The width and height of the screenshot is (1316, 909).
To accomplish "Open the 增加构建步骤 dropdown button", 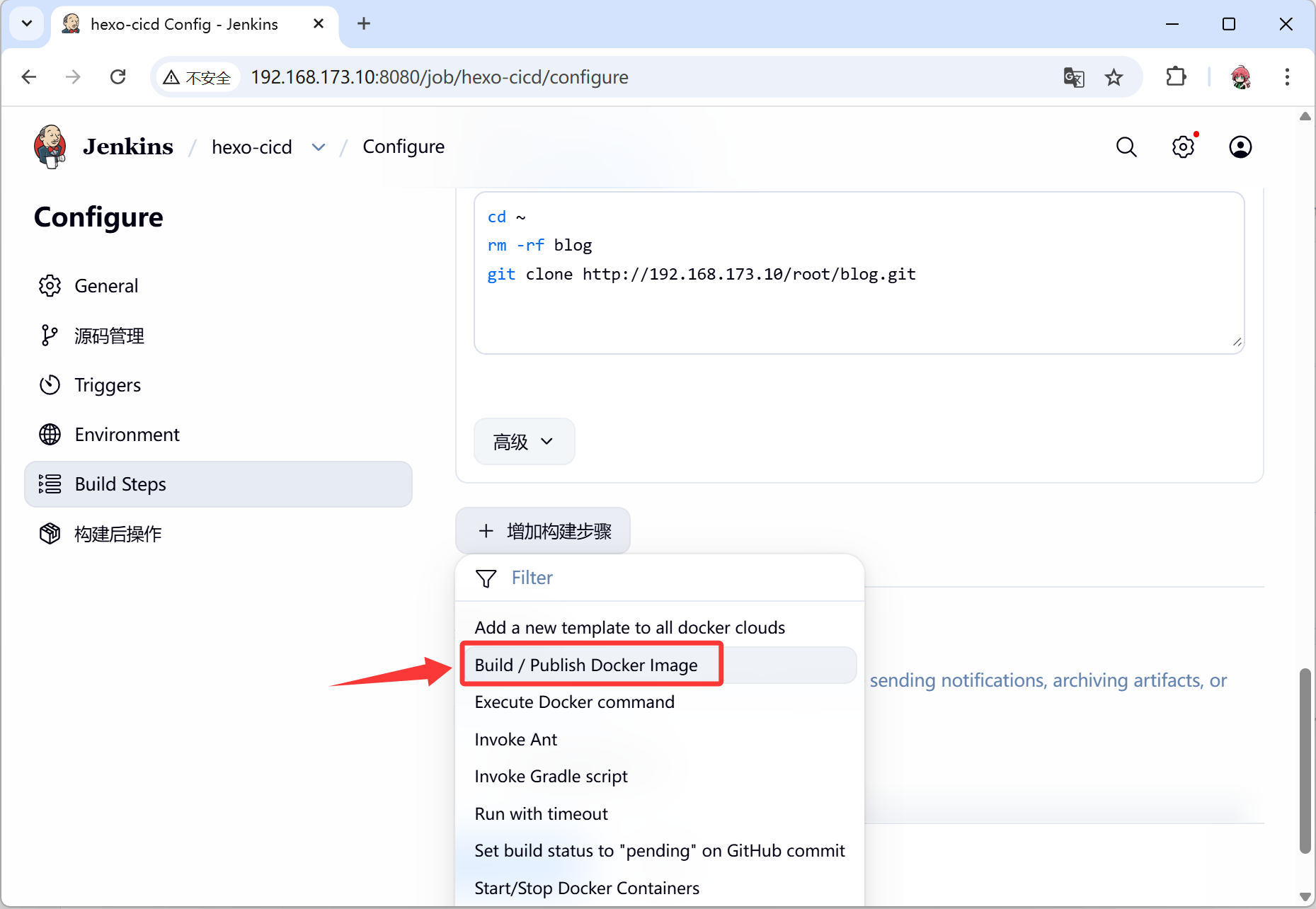I will point(543,531).
